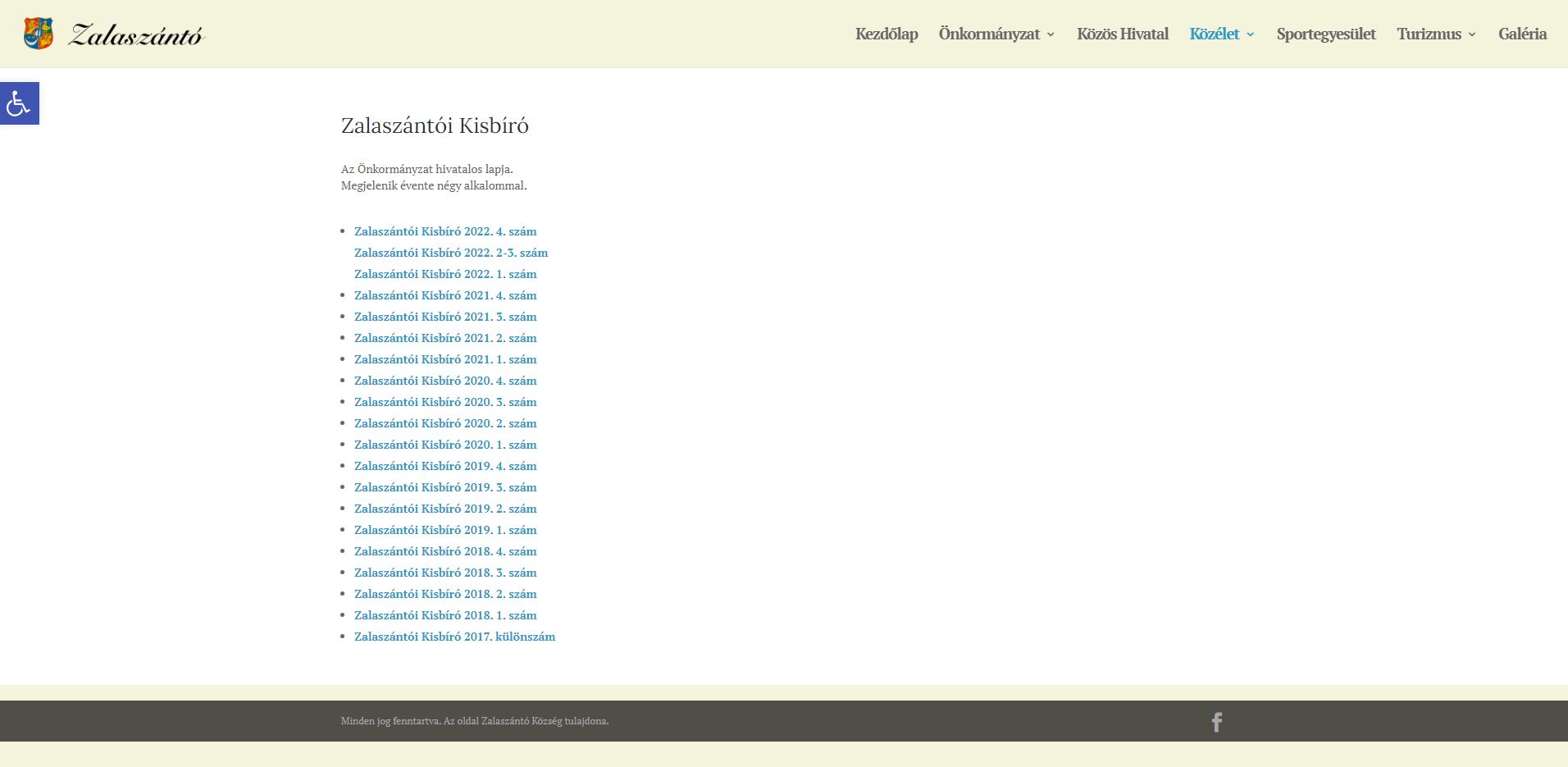Open Zalaszántói Kisbíró 2020. 4. szám
The width and height of the screenshot is (1568, 767).
click(445, 381)
